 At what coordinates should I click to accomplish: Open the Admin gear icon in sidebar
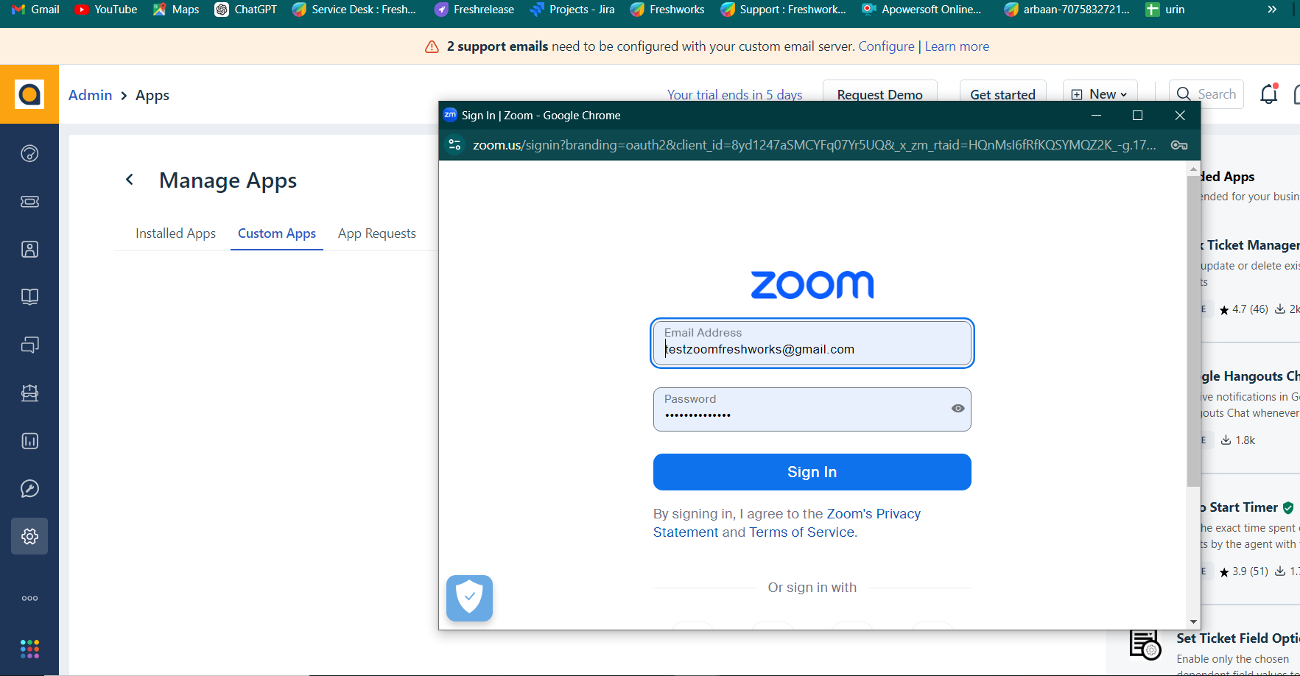pos(30,537)
